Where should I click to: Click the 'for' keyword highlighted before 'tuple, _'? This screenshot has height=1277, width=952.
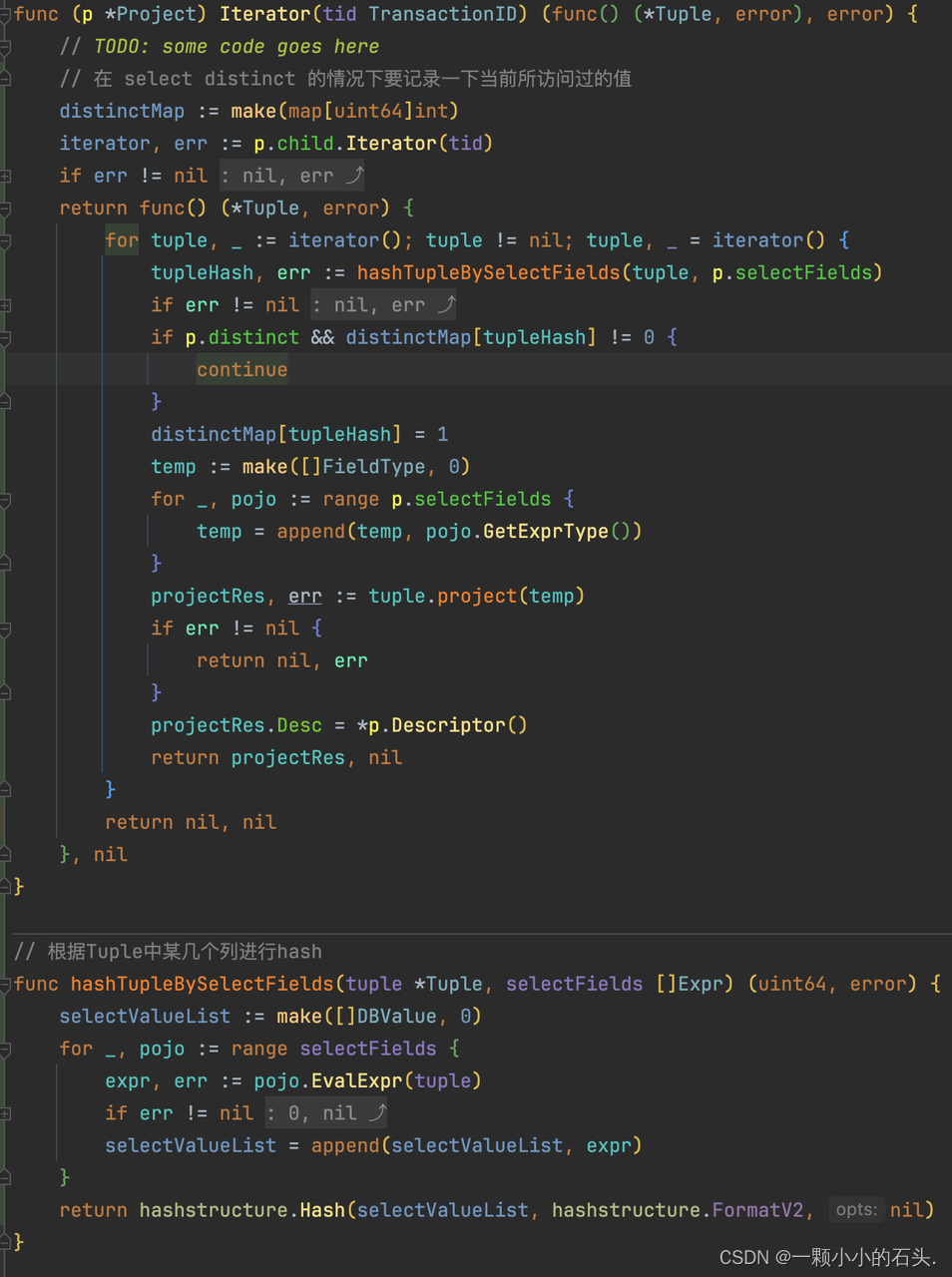(122, 240)
